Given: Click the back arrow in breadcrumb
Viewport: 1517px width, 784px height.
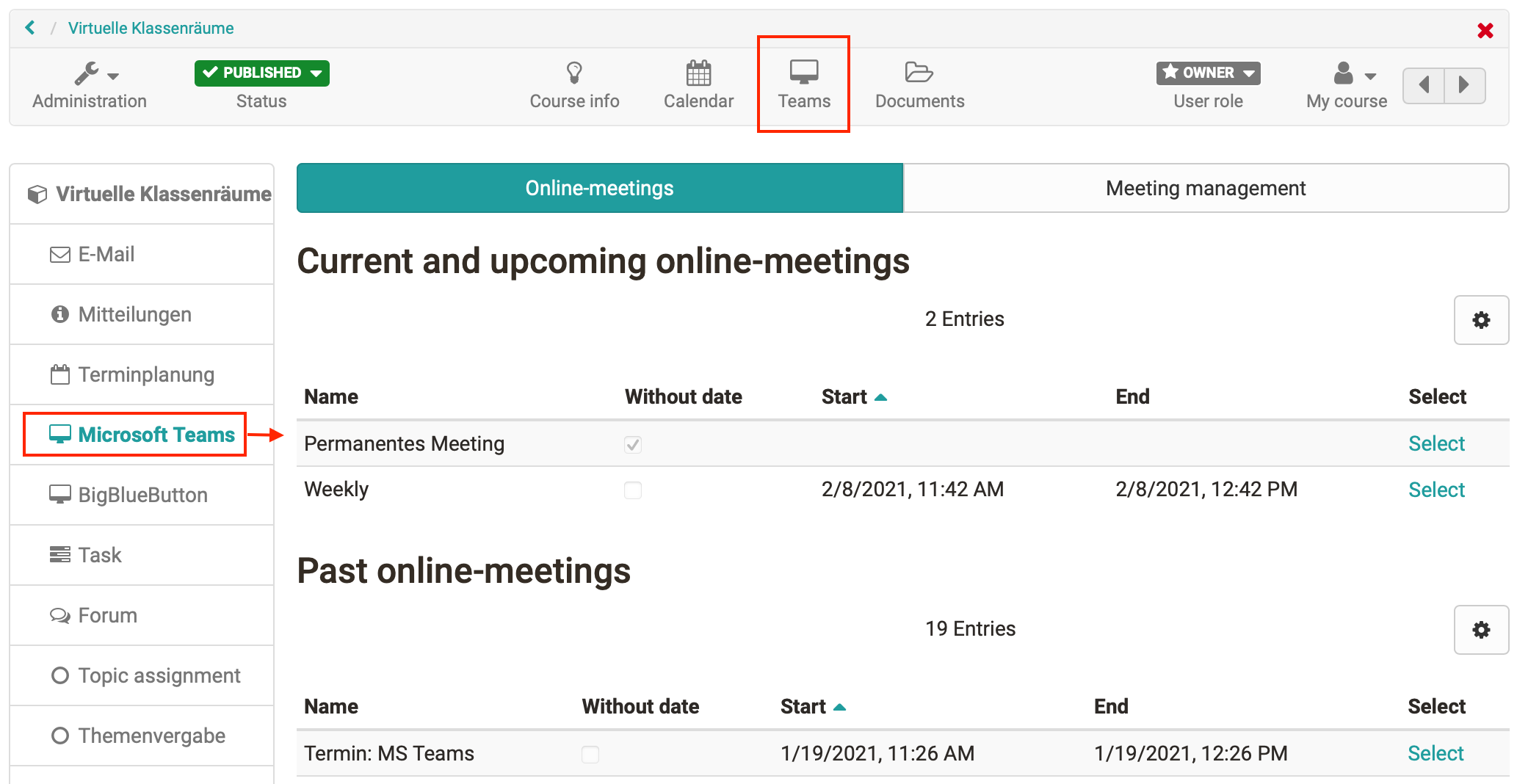Looking at the screenshot, I should [30, 28].
